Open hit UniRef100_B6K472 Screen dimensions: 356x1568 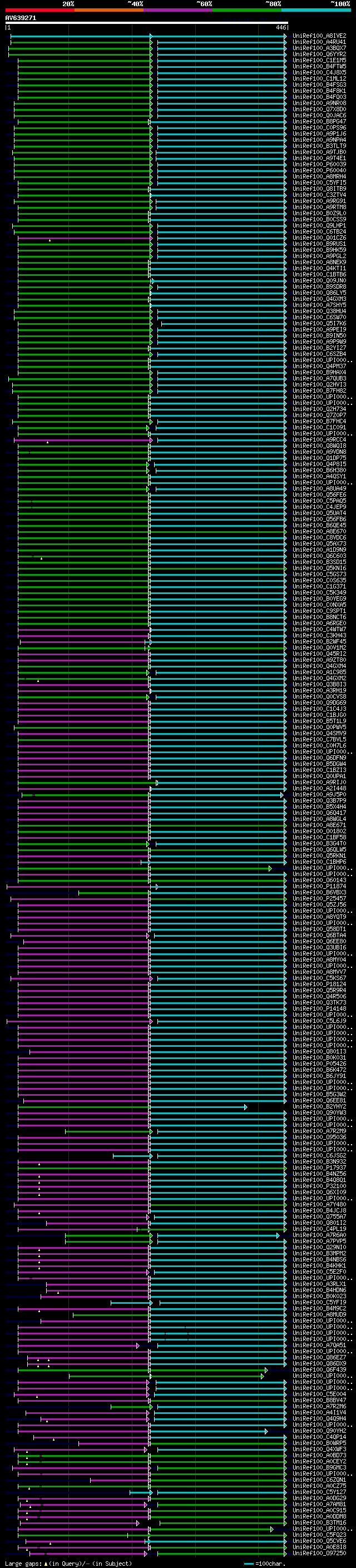tap(319, 1070)
